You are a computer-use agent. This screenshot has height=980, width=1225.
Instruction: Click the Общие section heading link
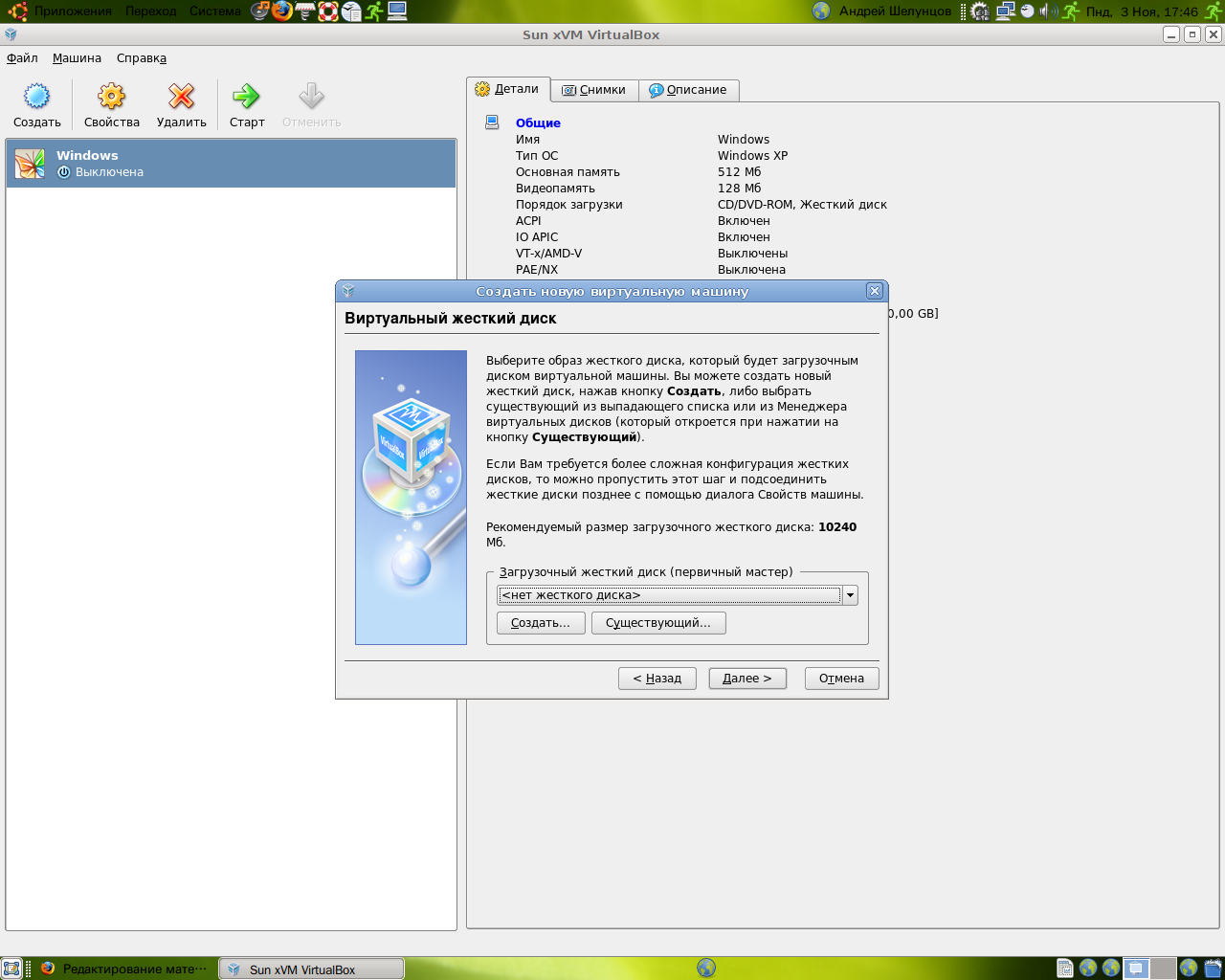(x=538, y=122)
